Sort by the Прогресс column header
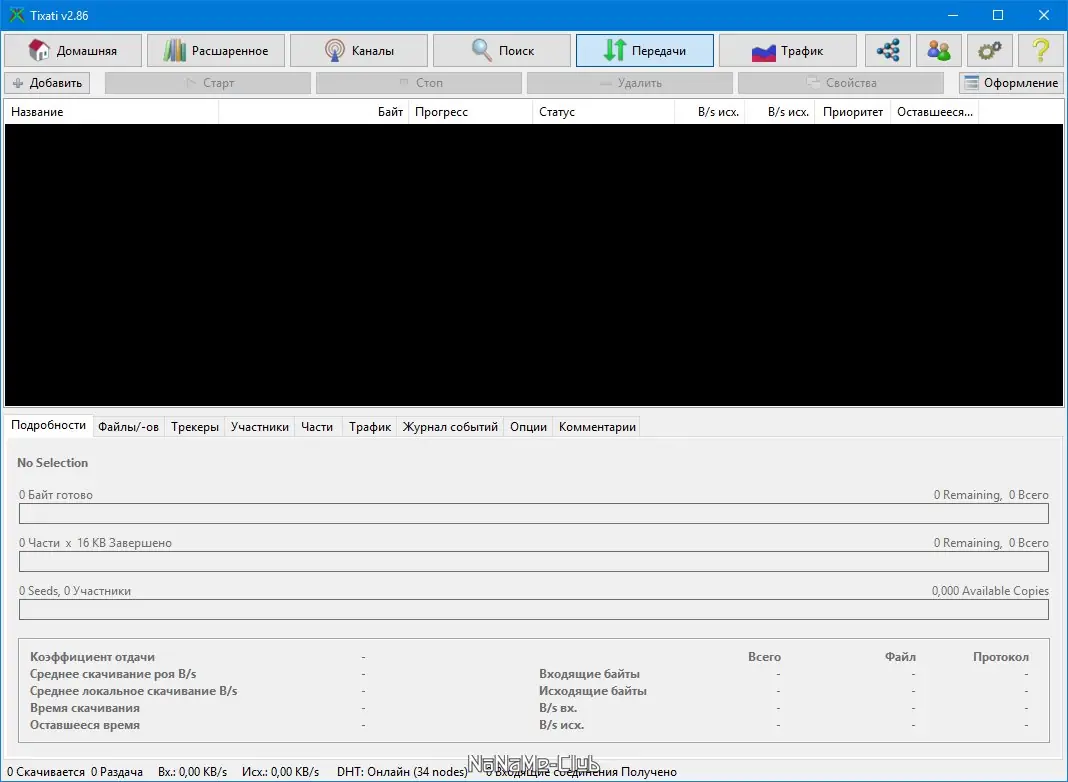This screenshot has height=782, width=1068. 470,112
